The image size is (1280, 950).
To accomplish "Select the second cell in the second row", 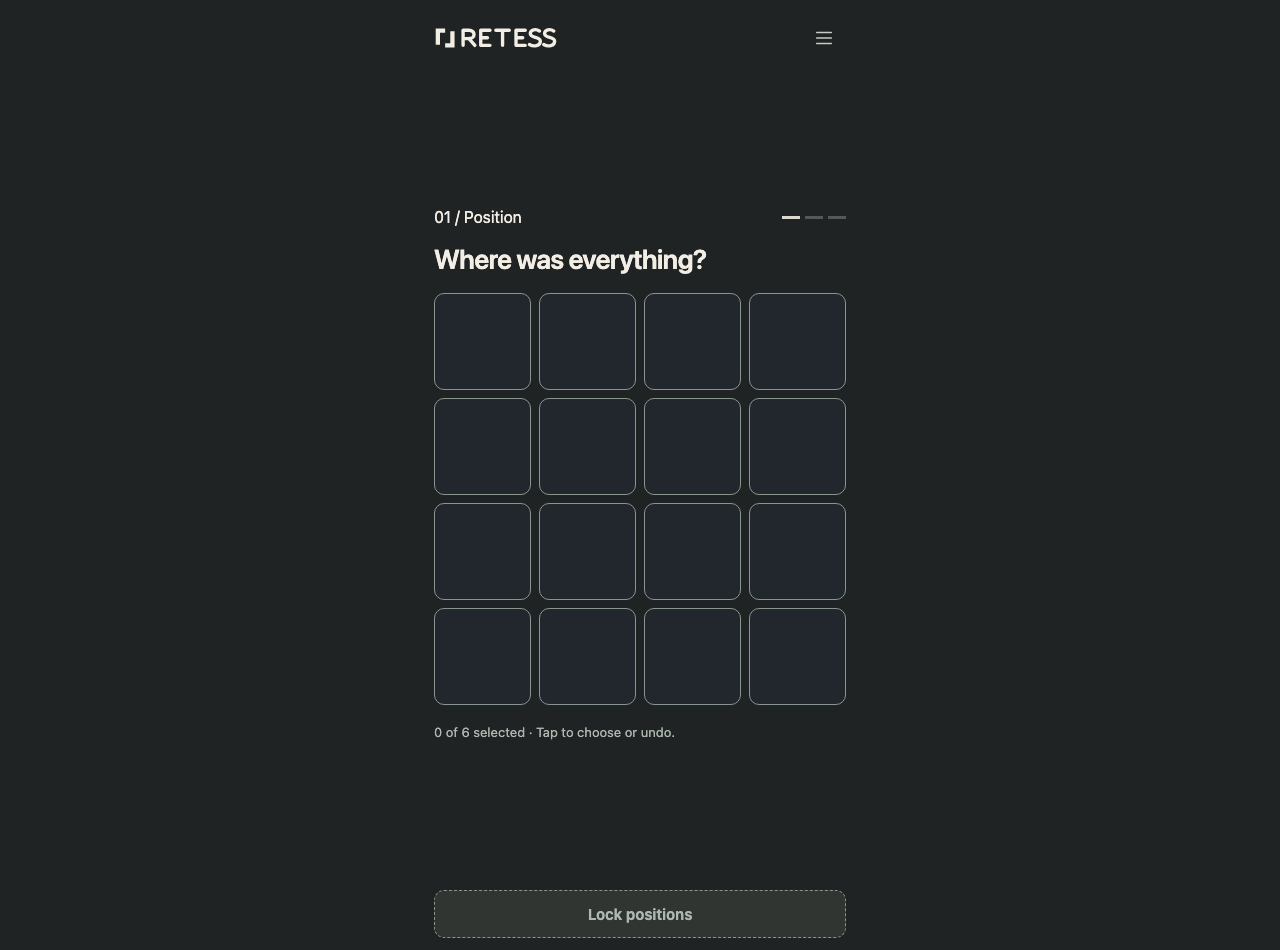I will (587, 446).
